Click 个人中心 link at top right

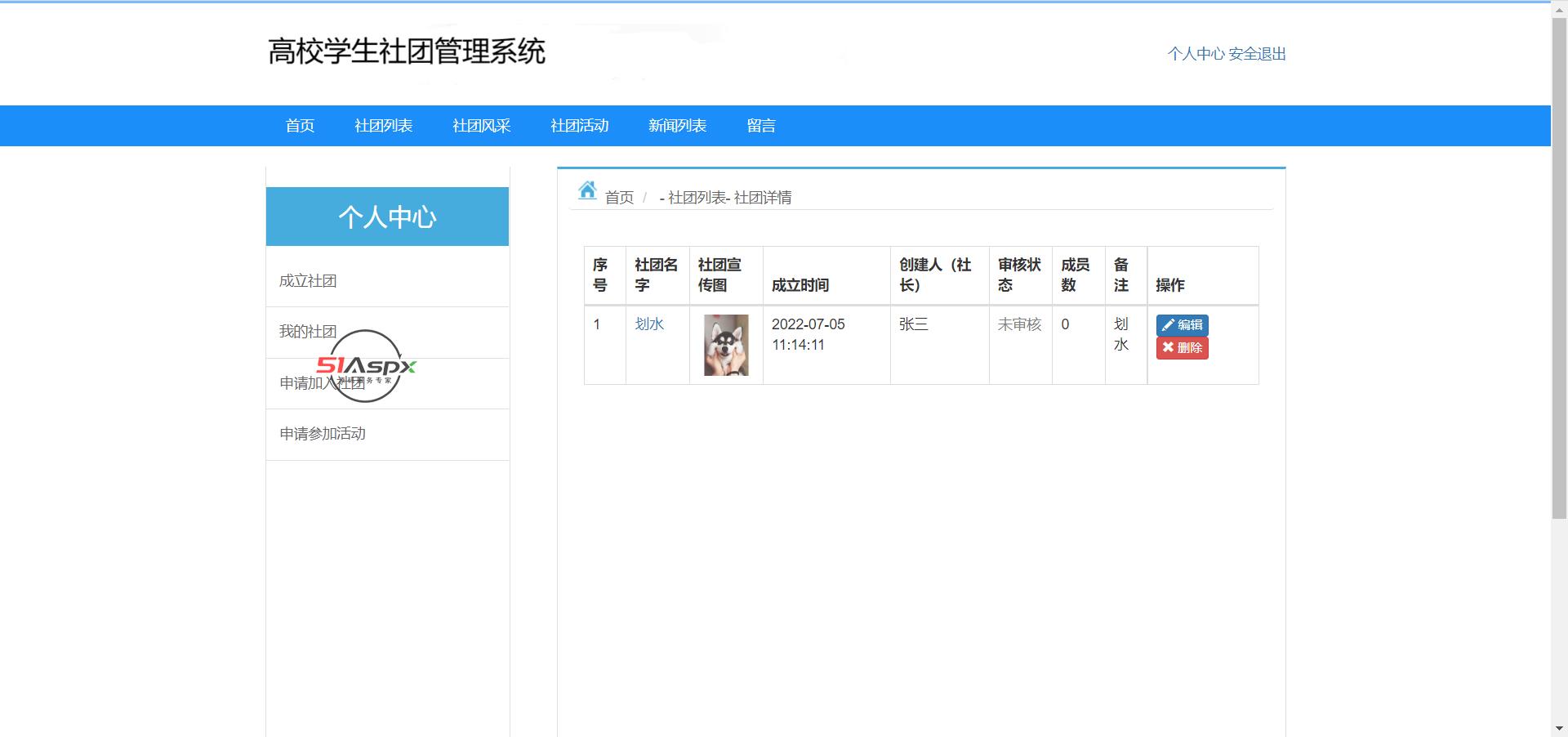coord(1196,54)
